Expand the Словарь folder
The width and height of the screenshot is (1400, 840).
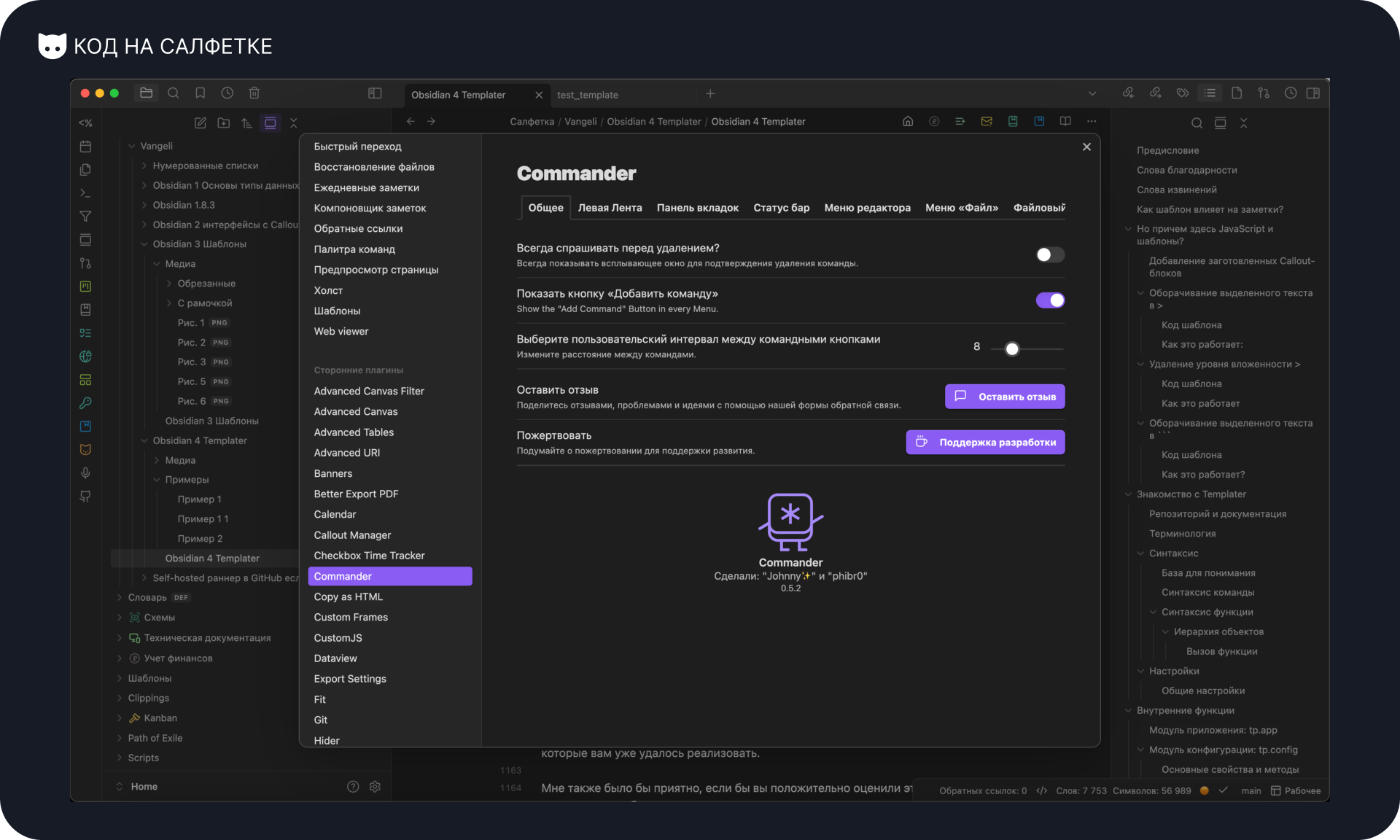(x=120, y=598)
